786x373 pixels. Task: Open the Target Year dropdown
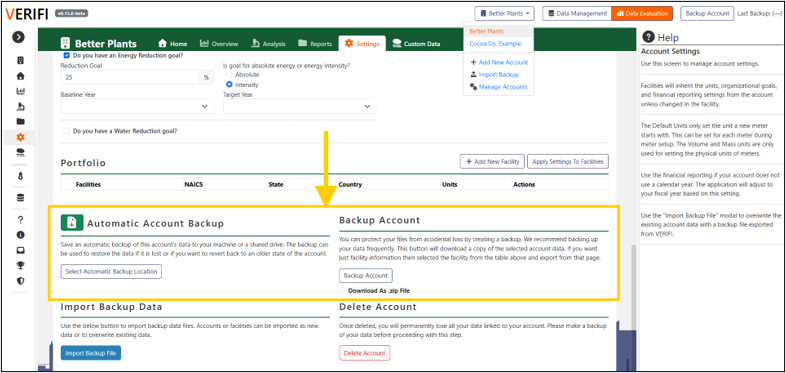(300, 106)
